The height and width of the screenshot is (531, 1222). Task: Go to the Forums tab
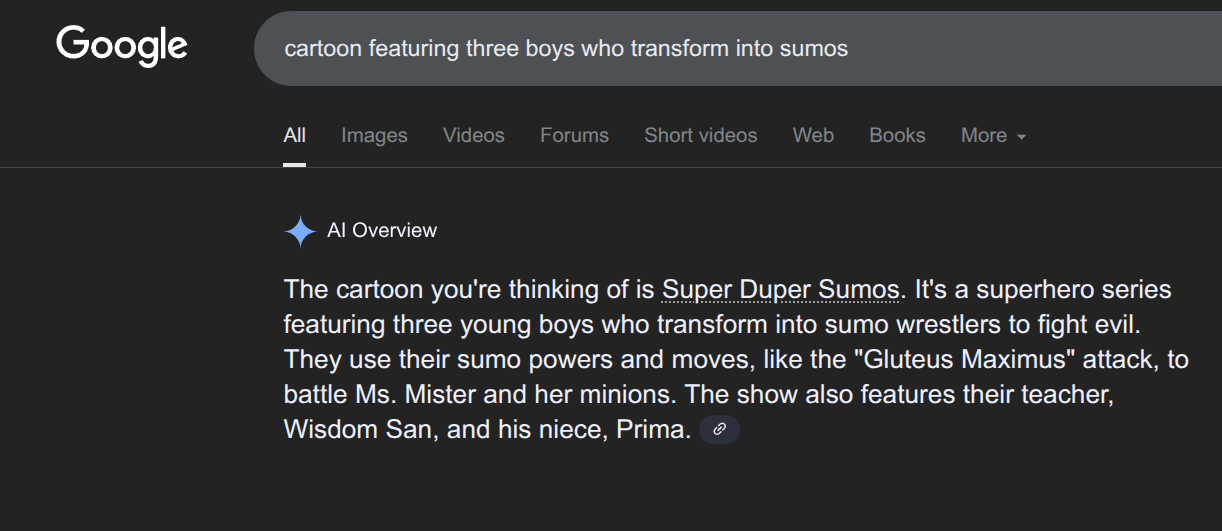tap(574, 135)
